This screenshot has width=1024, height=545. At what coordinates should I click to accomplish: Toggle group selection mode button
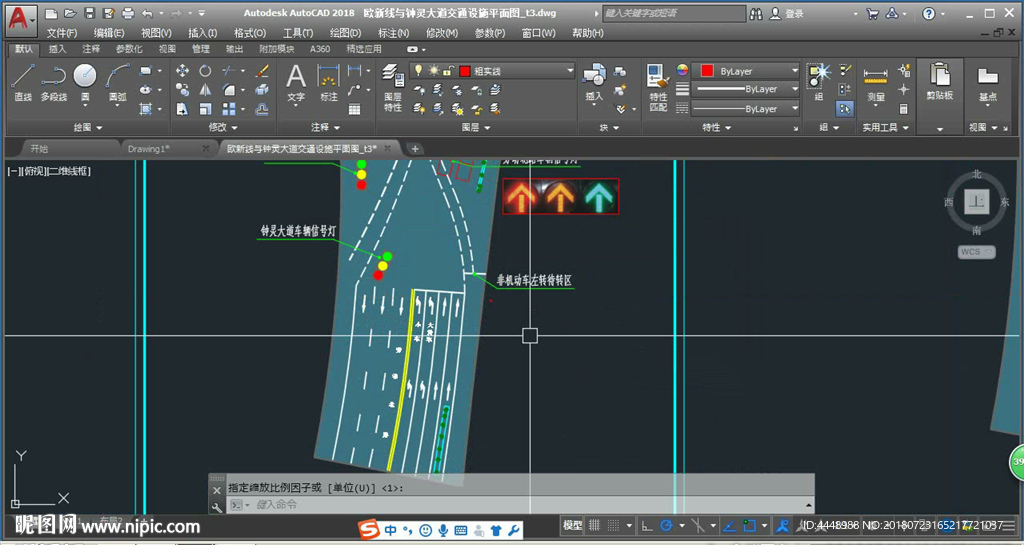[x=845, y=109]
